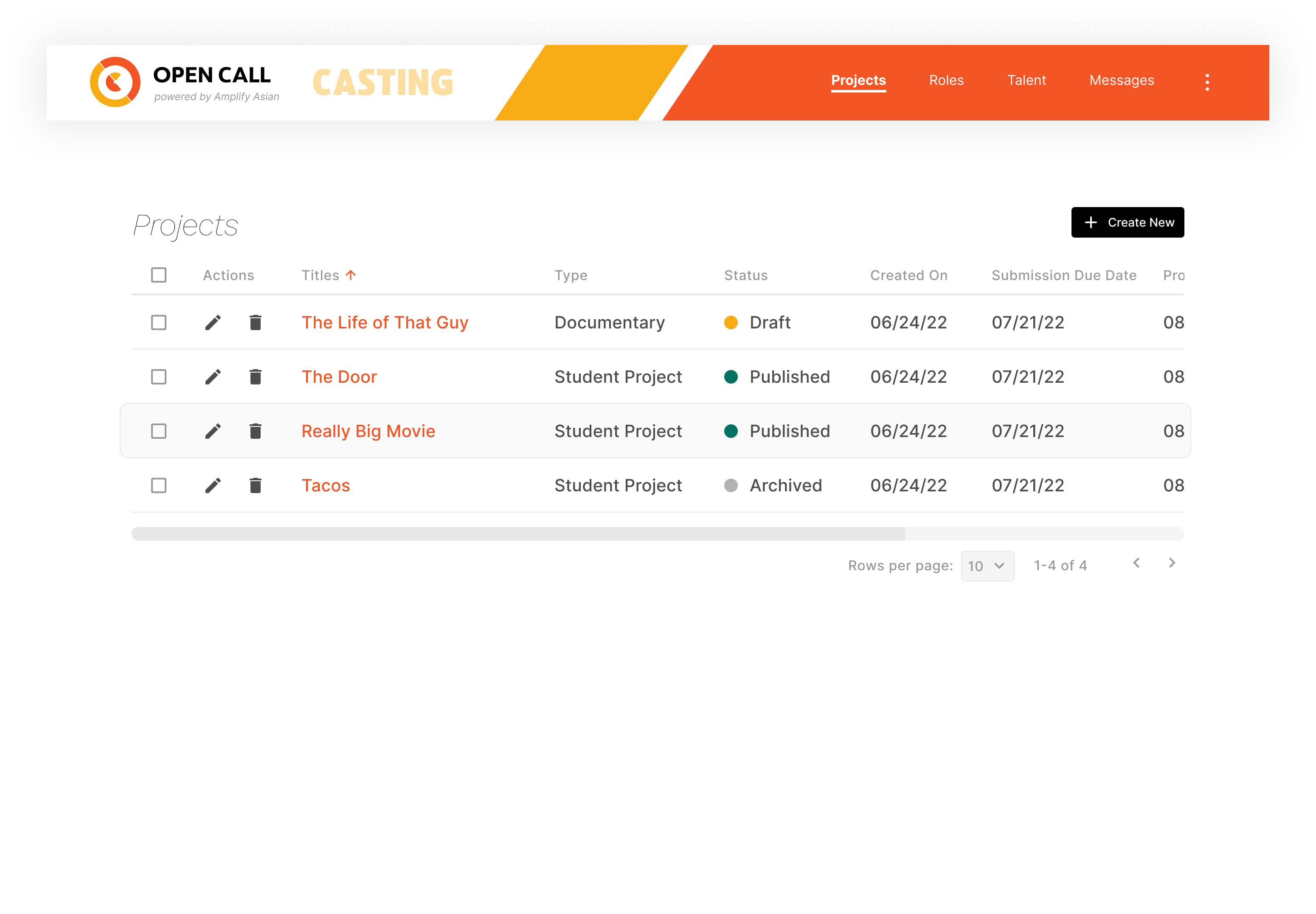1316x914 pixels.
Task: Toggle Titles sort arrow
Action: (x=351, y=275)
